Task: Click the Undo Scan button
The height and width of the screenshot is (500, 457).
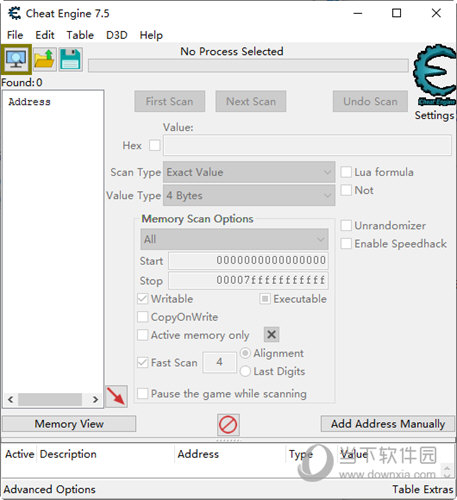Action: tap(370, 101)
